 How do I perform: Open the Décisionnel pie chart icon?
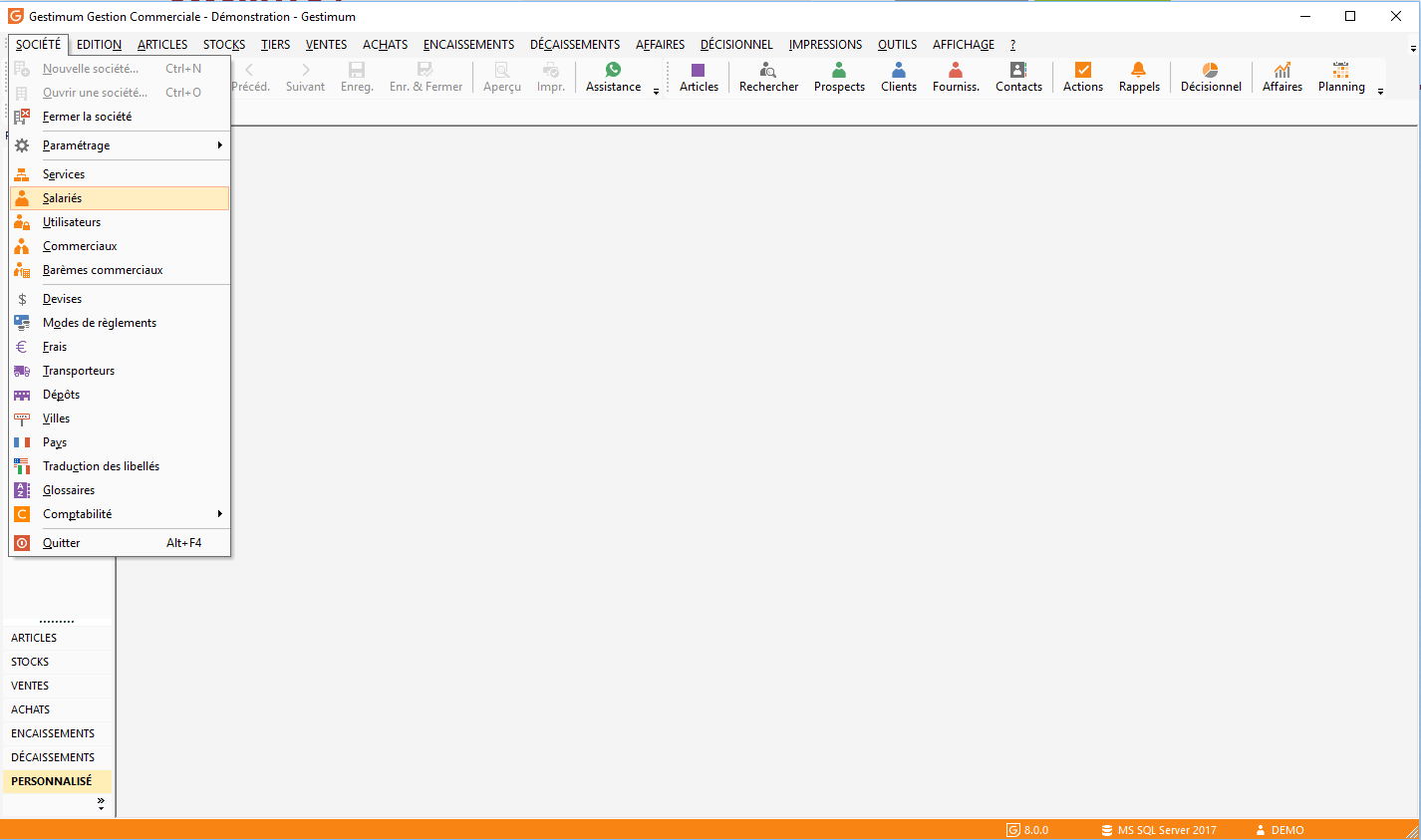1211,70
